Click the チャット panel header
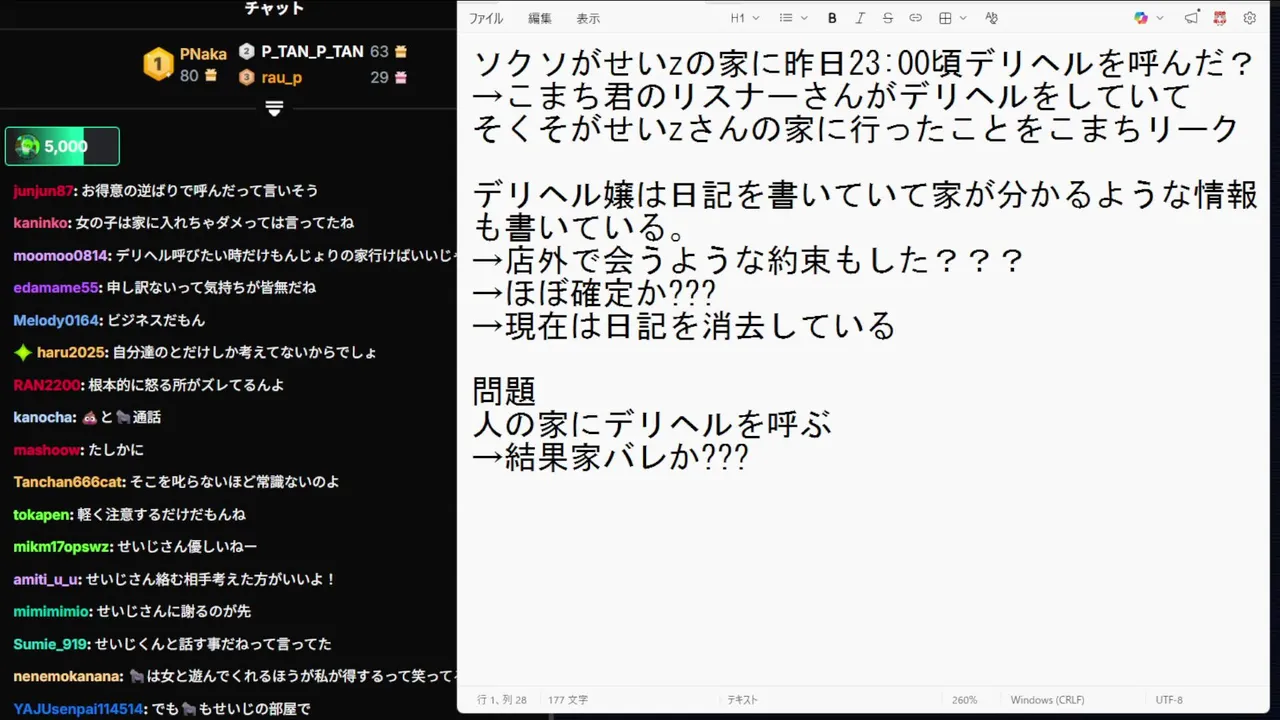Viewport: 1280px width, 720px height. pyautogui.click(x=275, y=9)
